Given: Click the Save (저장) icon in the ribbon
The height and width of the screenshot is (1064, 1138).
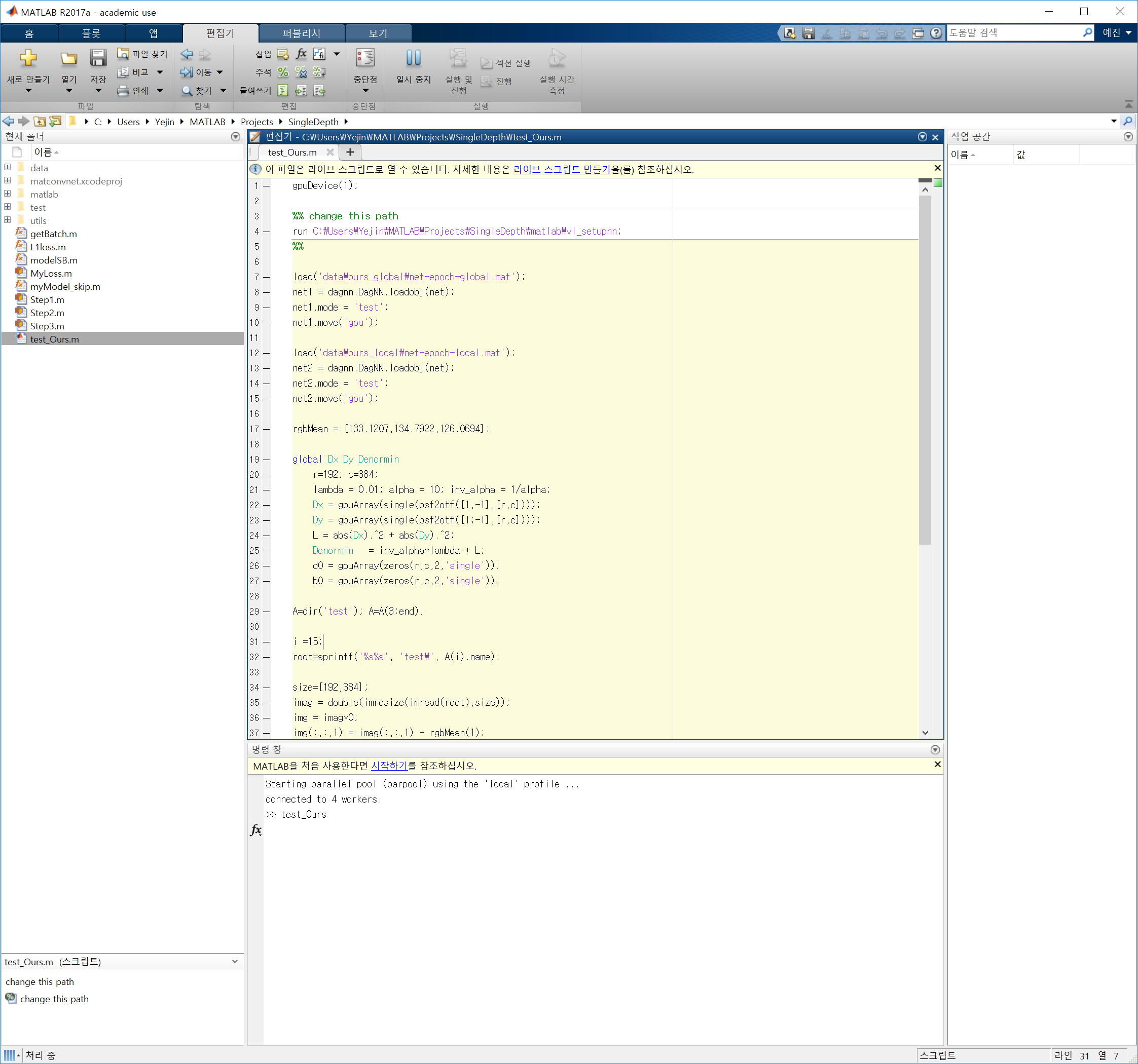Looking at the screenshot, I should click(x=98, y=58).
